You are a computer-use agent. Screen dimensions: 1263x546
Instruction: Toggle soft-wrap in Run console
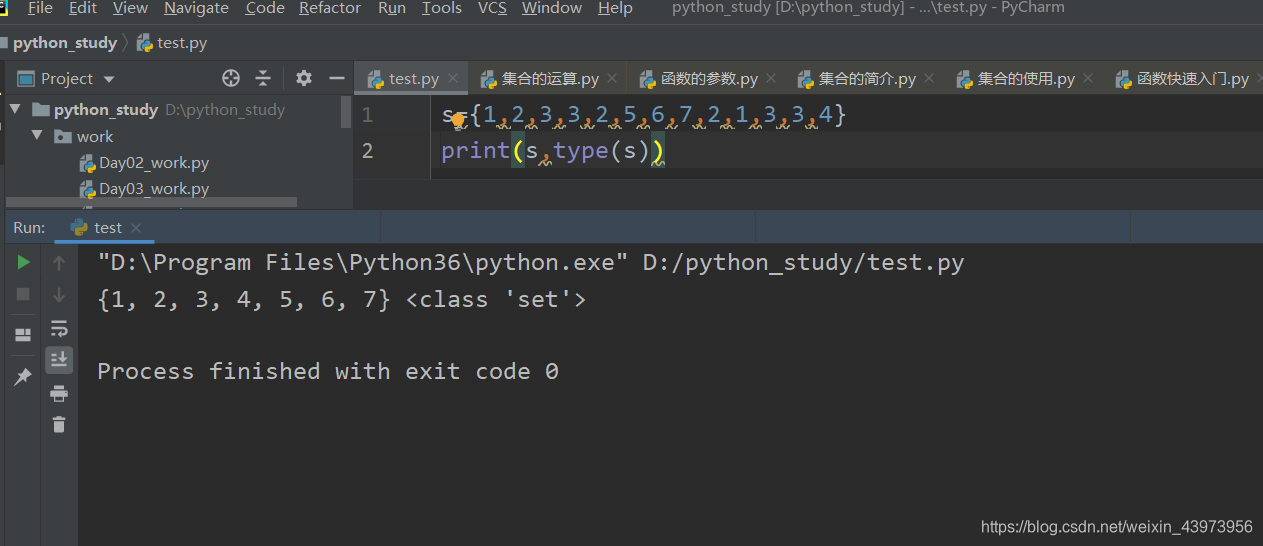click(59, 328)
